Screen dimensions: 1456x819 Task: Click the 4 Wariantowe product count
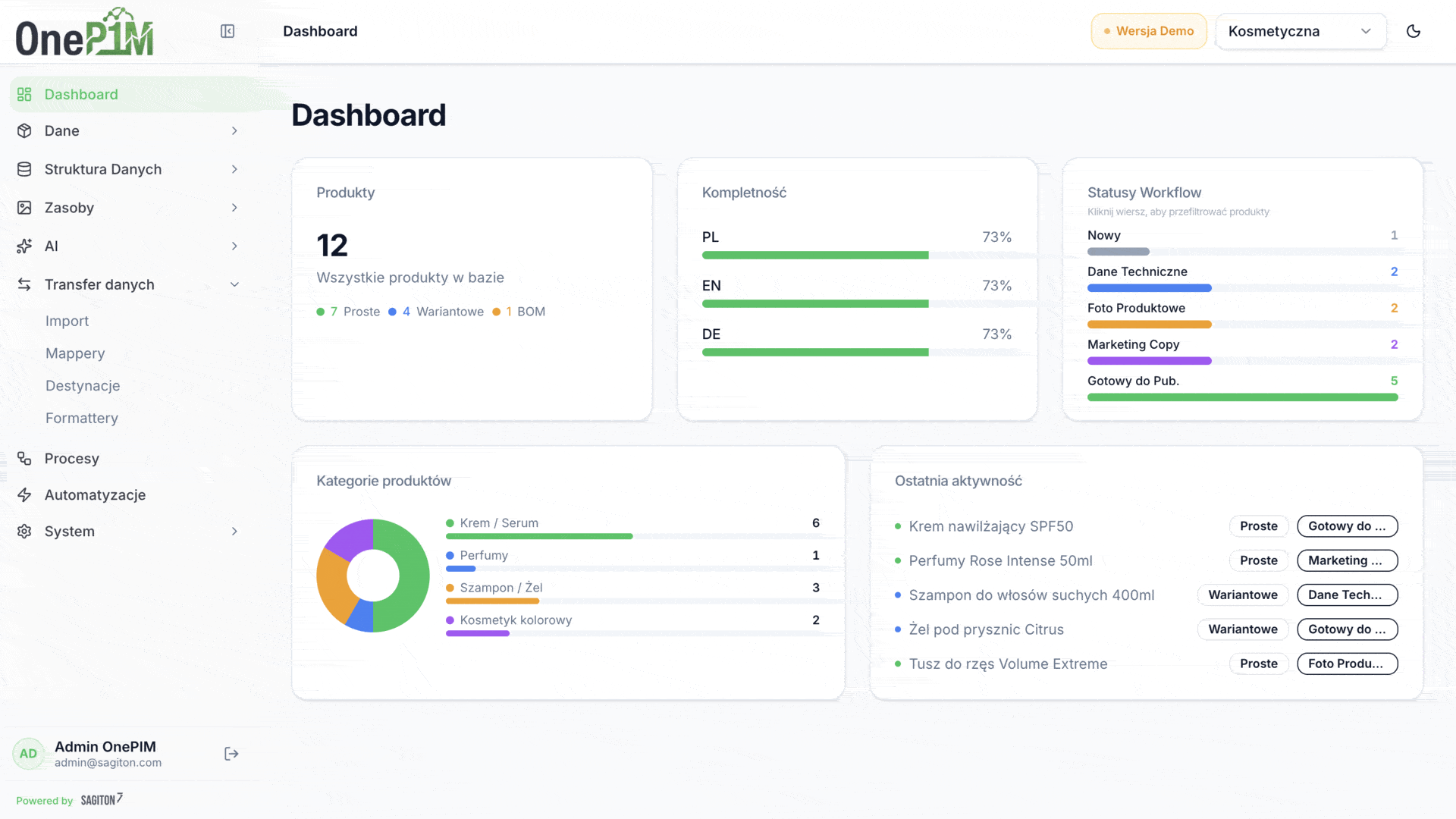436,312
